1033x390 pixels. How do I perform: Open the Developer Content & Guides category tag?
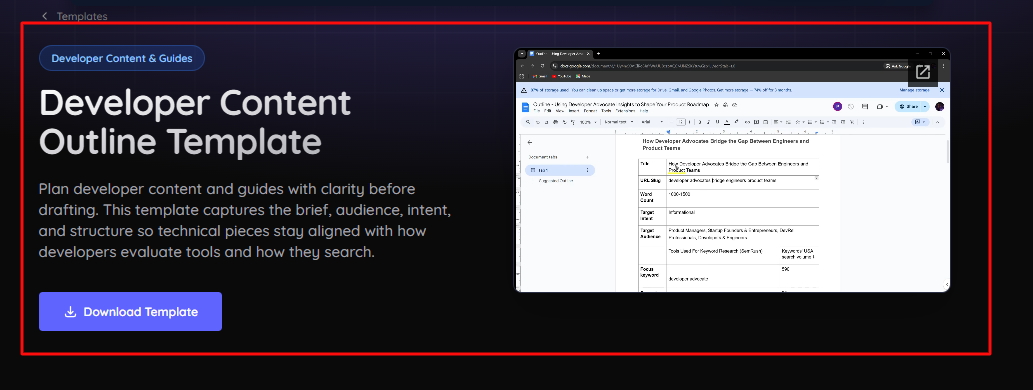tap(122, 58)
